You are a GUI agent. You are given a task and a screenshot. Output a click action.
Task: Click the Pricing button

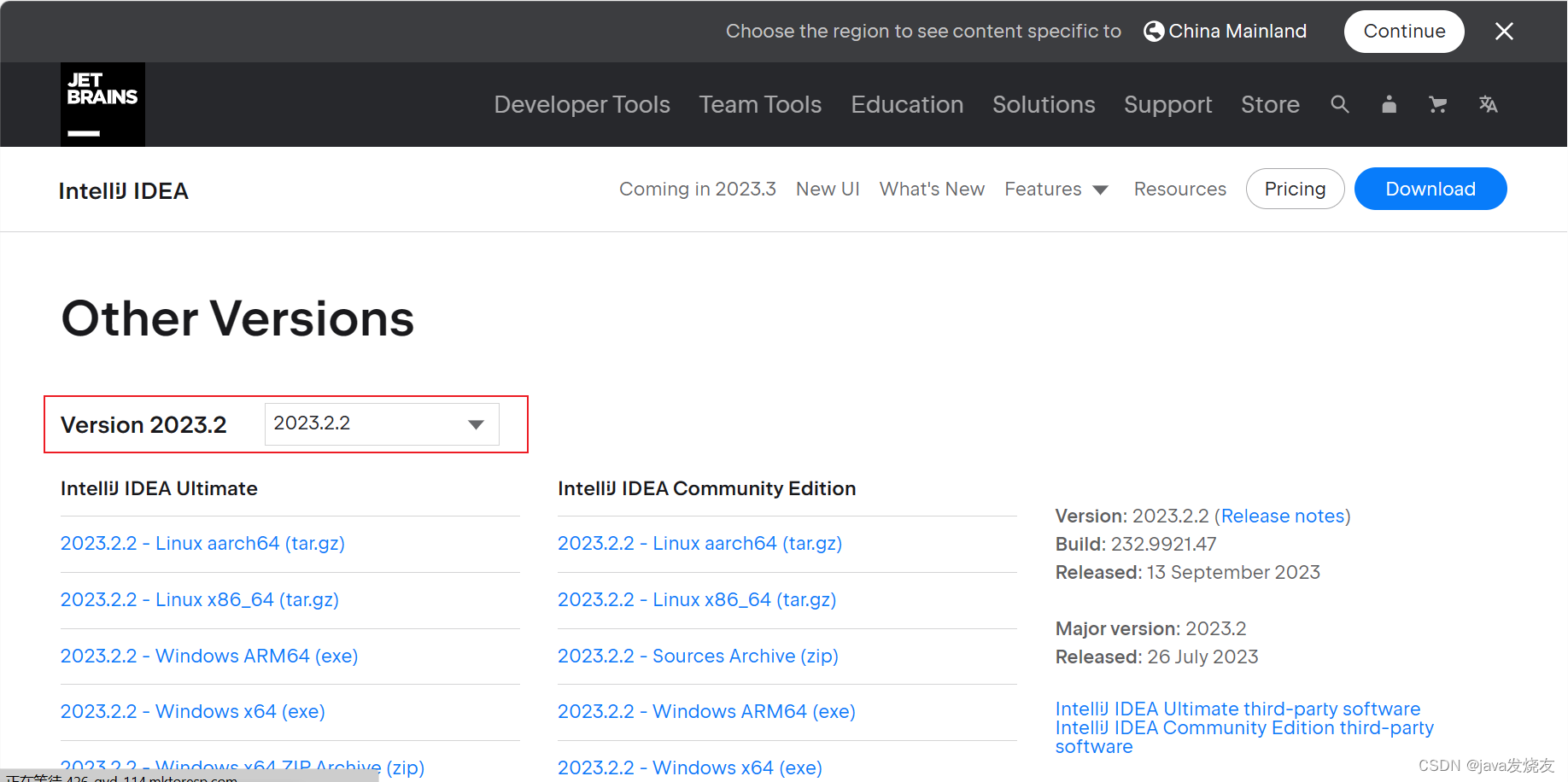(x=1295, y=189)
